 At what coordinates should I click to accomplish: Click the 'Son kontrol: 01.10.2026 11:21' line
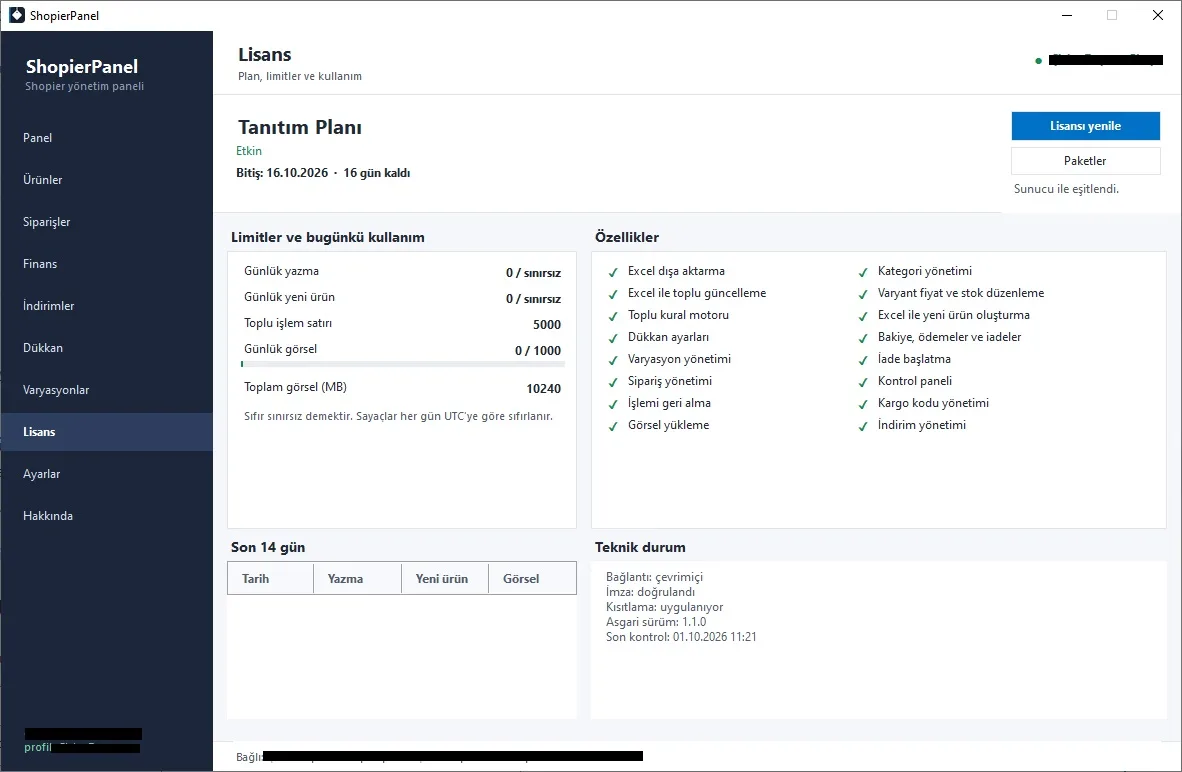[x=681, y=637]
